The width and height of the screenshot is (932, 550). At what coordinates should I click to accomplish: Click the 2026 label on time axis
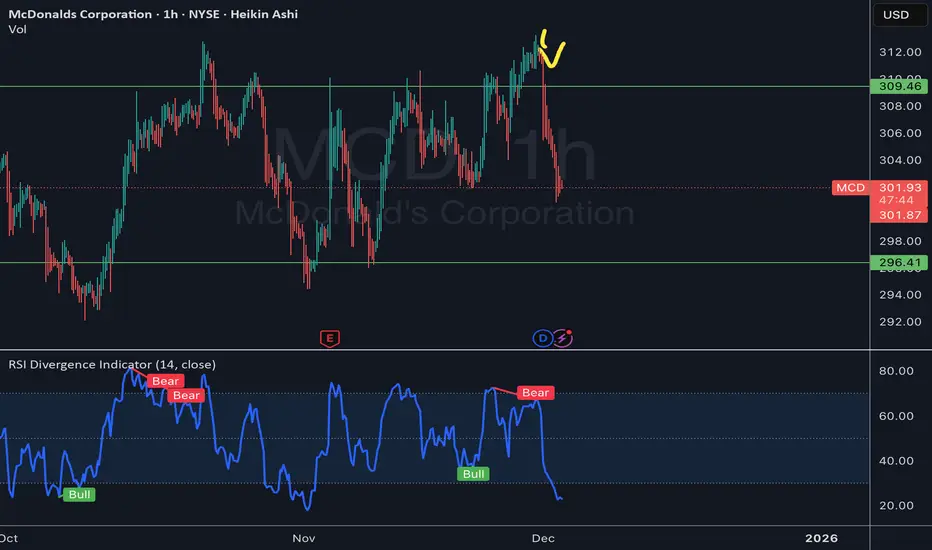coord(821,538)
